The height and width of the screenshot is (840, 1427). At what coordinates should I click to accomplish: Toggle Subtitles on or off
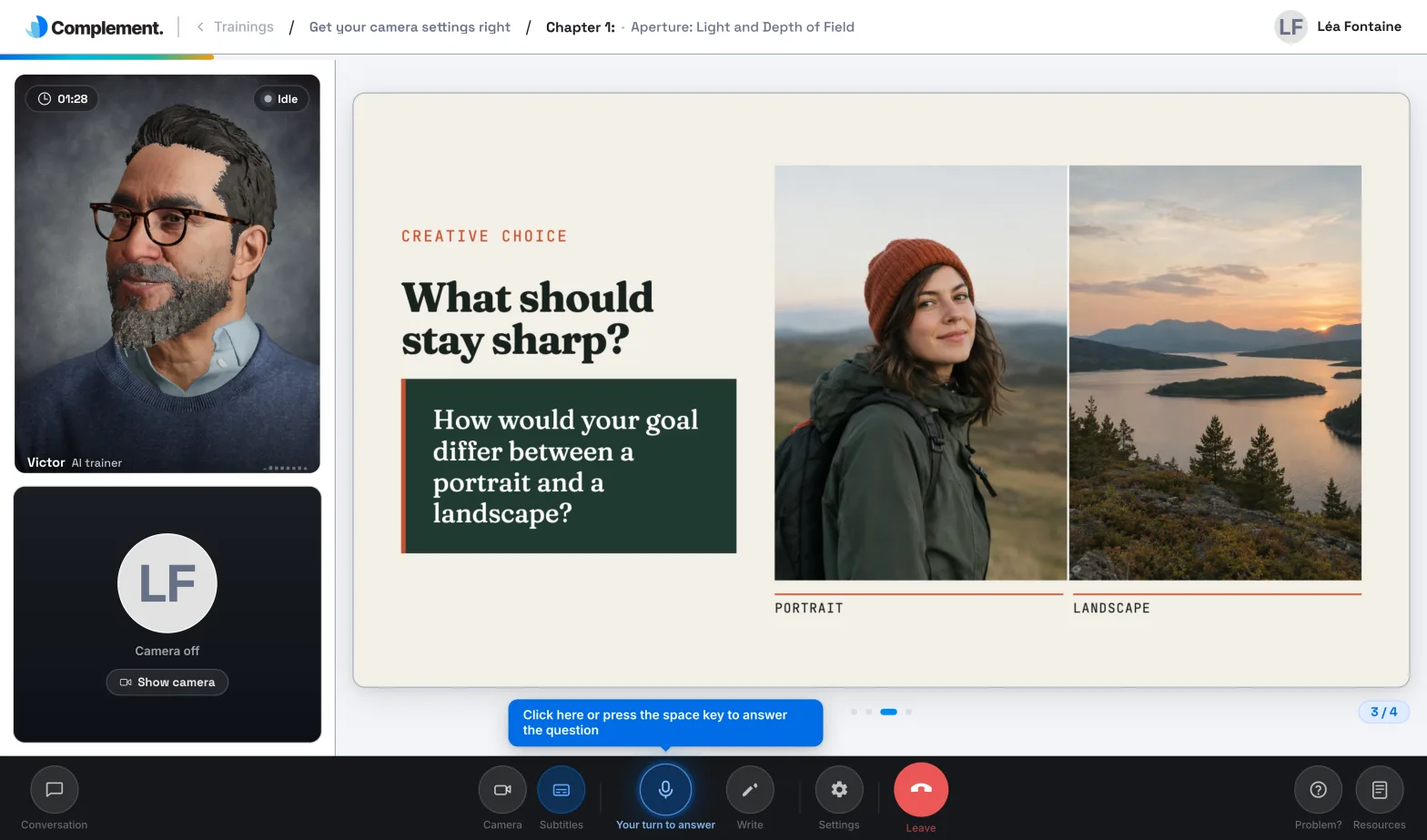(562, 790)
